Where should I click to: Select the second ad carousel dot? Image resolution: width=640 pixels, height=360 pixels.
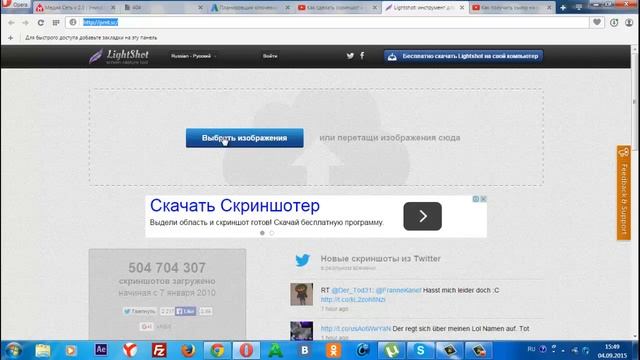pos(272,233)
